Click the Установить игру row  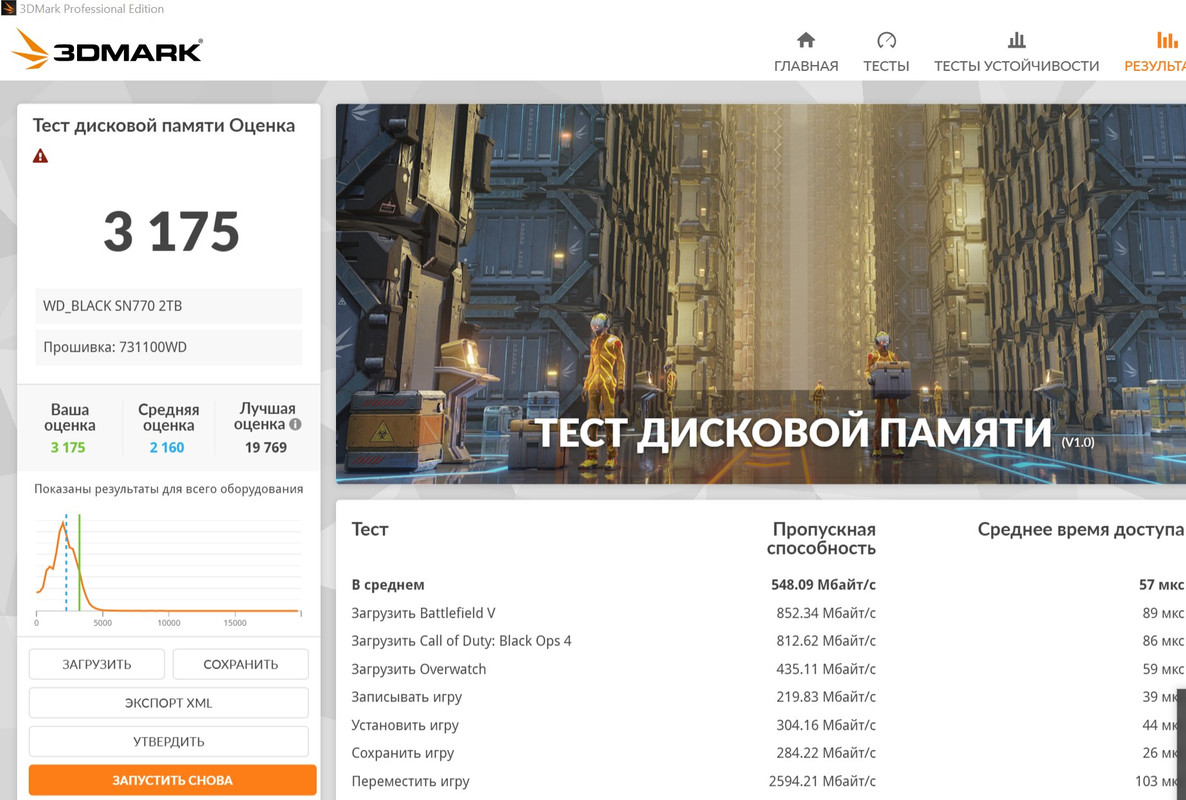coord(768,724)
